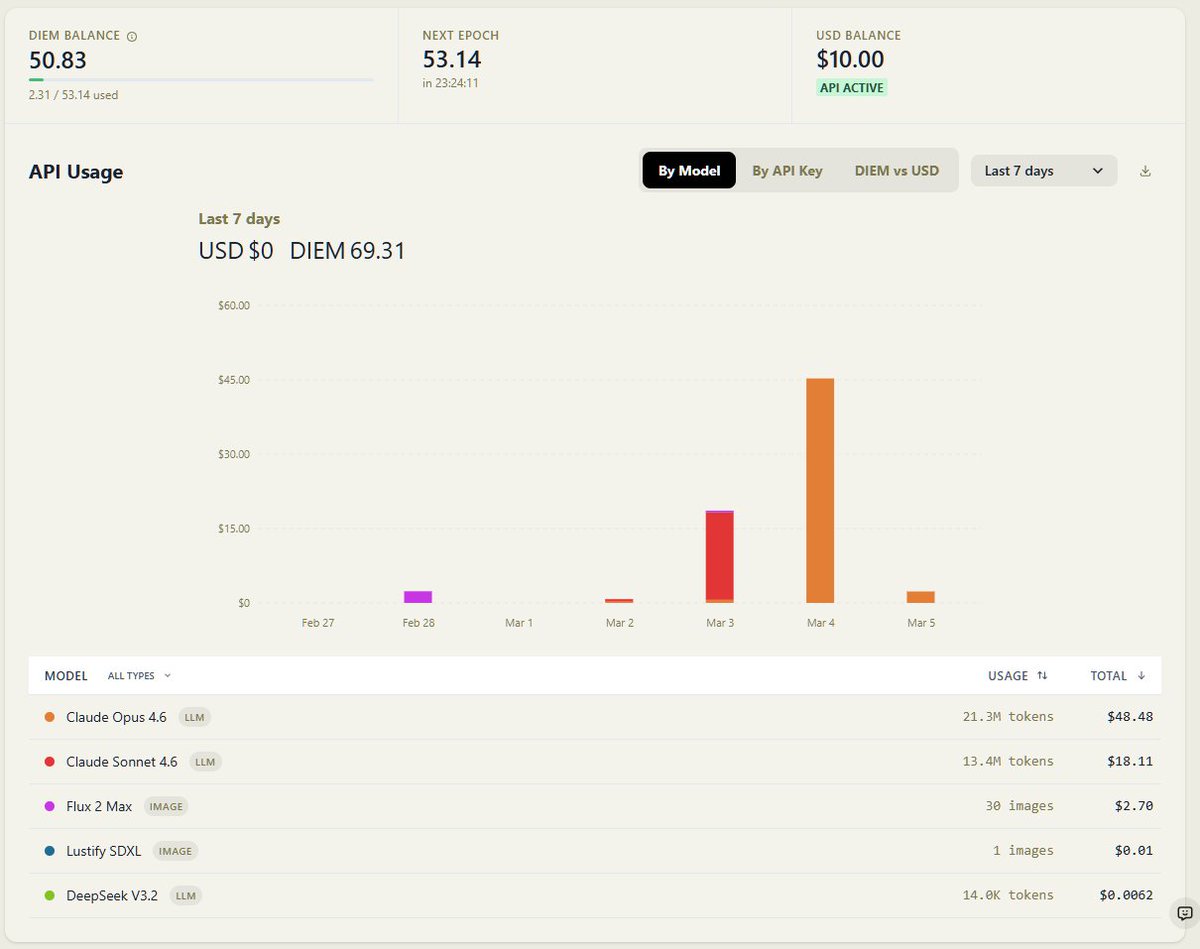This screenshot has height=949, width=1200.
Task: Download usage data via export icon
Action: 1146,171
